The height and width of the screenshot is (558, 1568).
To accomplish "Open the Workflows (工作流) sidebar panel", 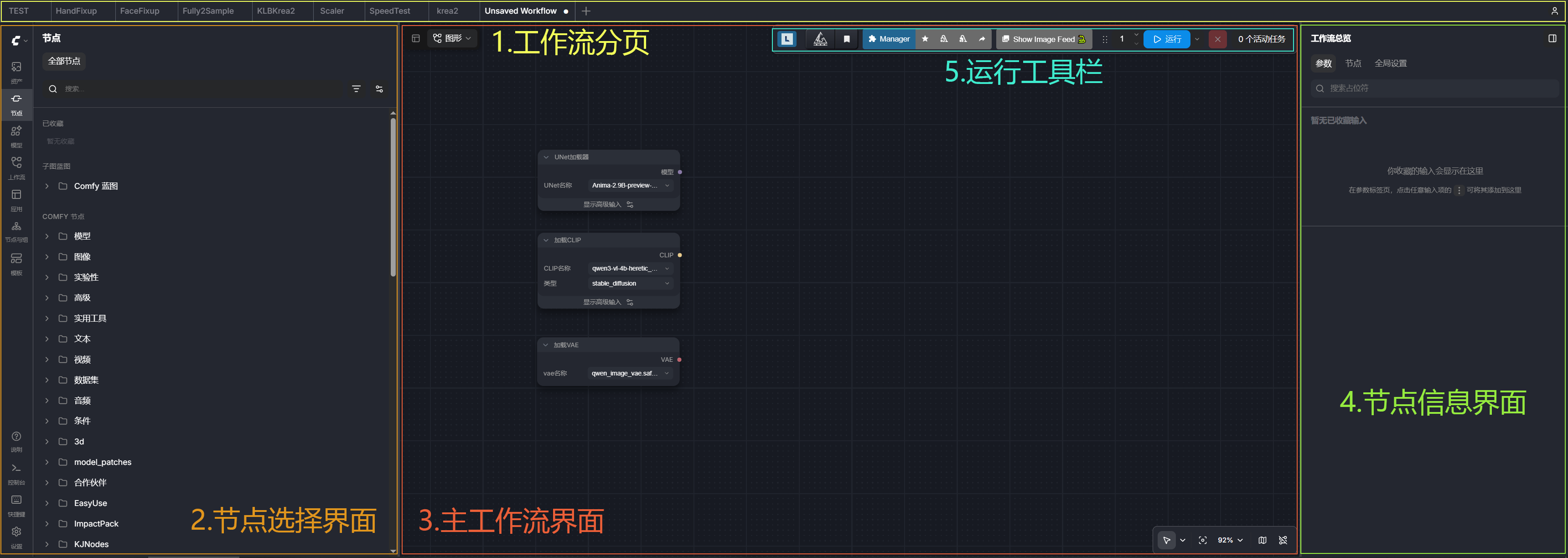I will [x=16, y=168].
